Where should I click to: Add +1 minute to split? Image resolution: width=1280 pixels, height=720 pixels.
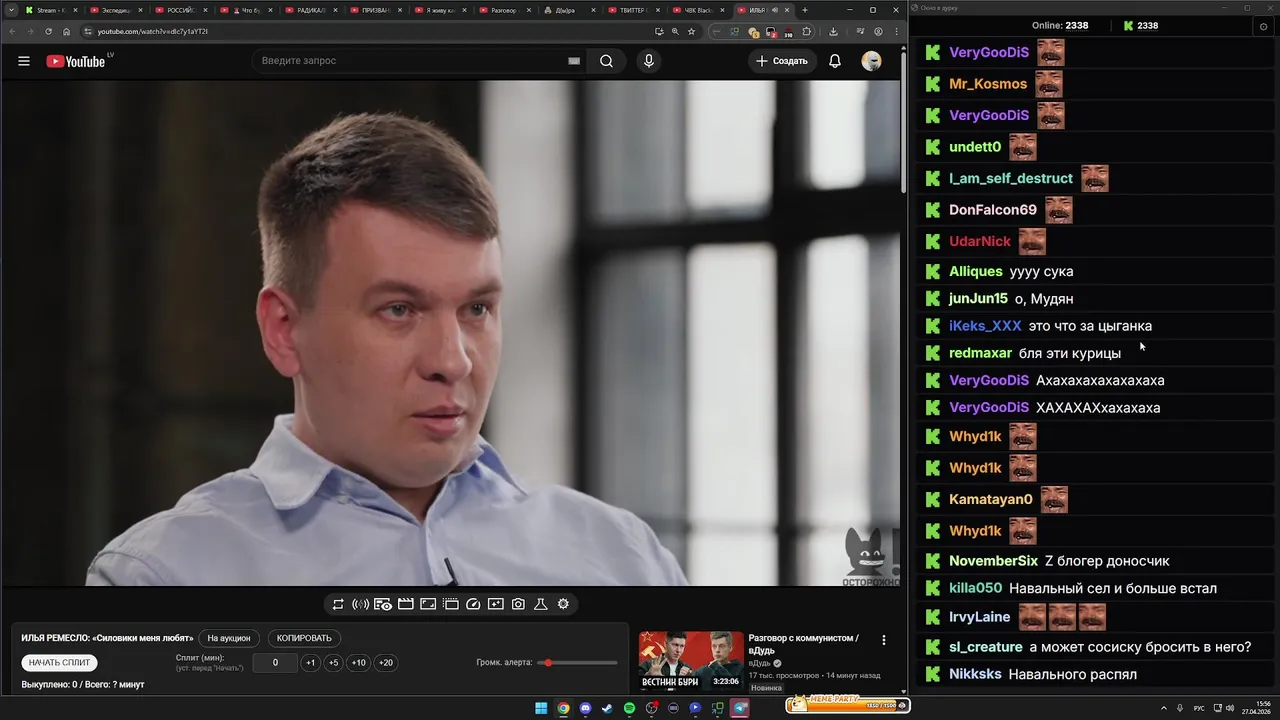coord(310,662)
